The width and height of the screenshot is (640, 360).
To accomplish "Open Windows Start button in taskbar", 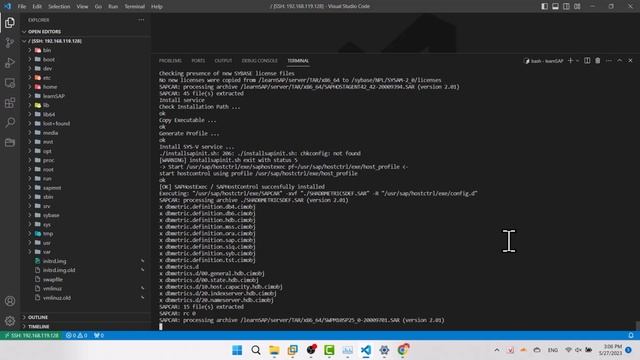I will coord(237,350).
